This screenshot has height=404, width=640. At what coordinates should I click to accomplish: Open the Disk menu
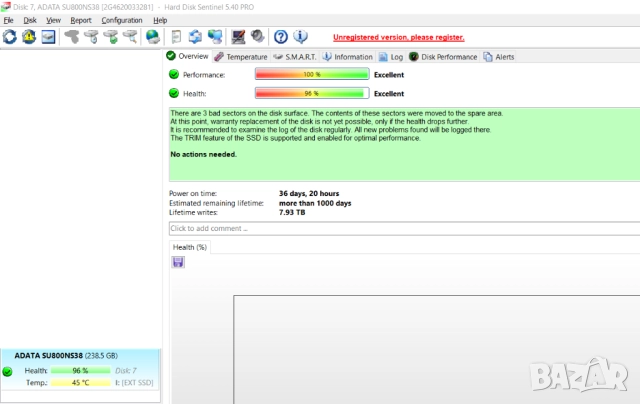point(30,20)
